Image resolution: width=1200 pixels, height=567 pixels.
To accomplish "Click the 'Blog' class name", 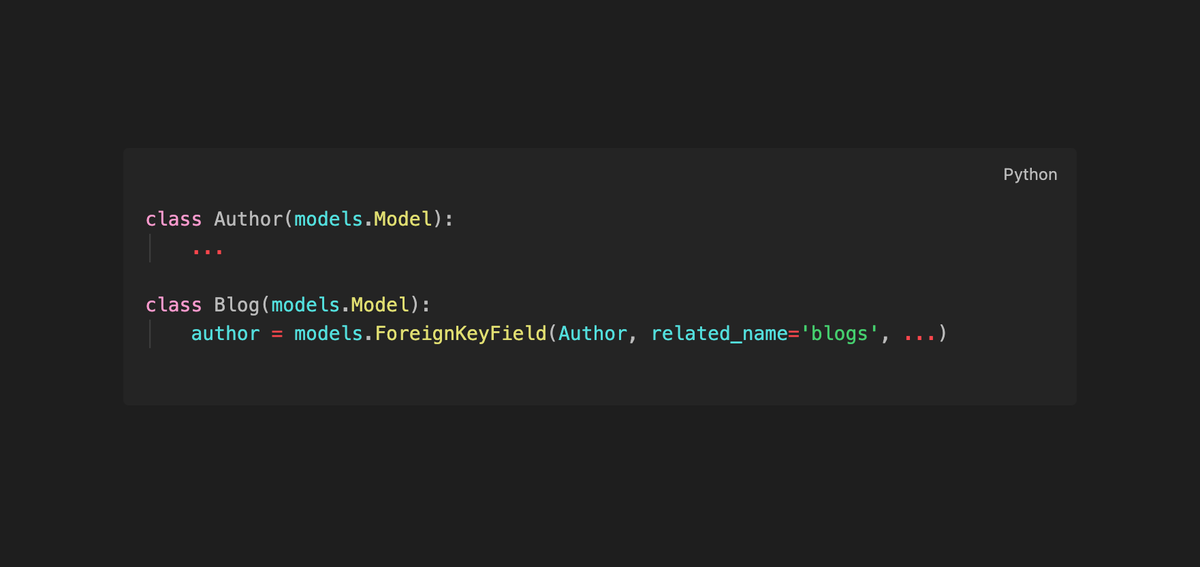I will click(x=237, y=305).
